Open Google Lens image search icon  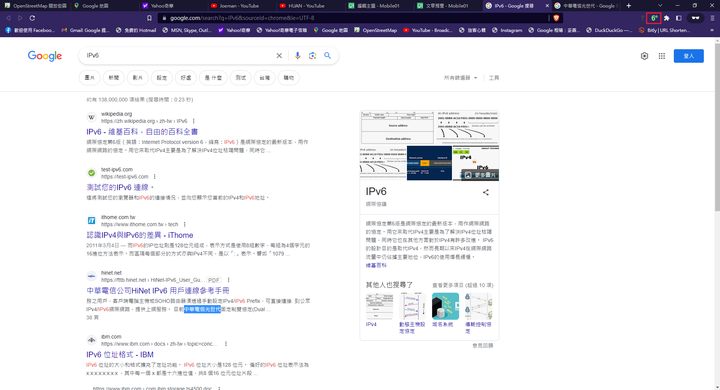[x=312, y=56]
